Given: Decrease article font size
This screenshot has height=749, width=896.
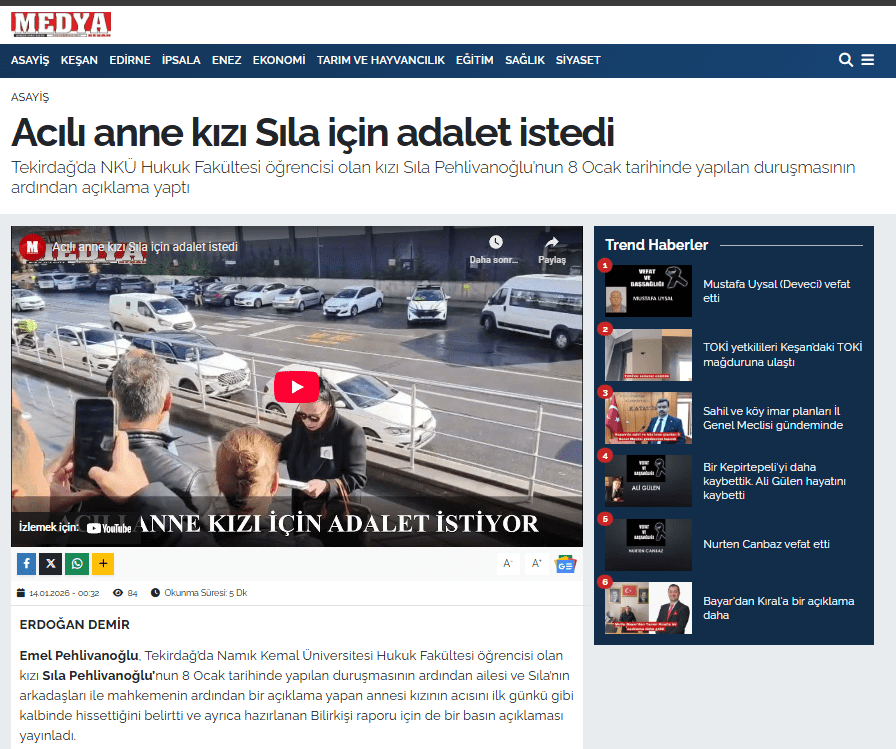Looking at the screenshot, I should 508,564.
